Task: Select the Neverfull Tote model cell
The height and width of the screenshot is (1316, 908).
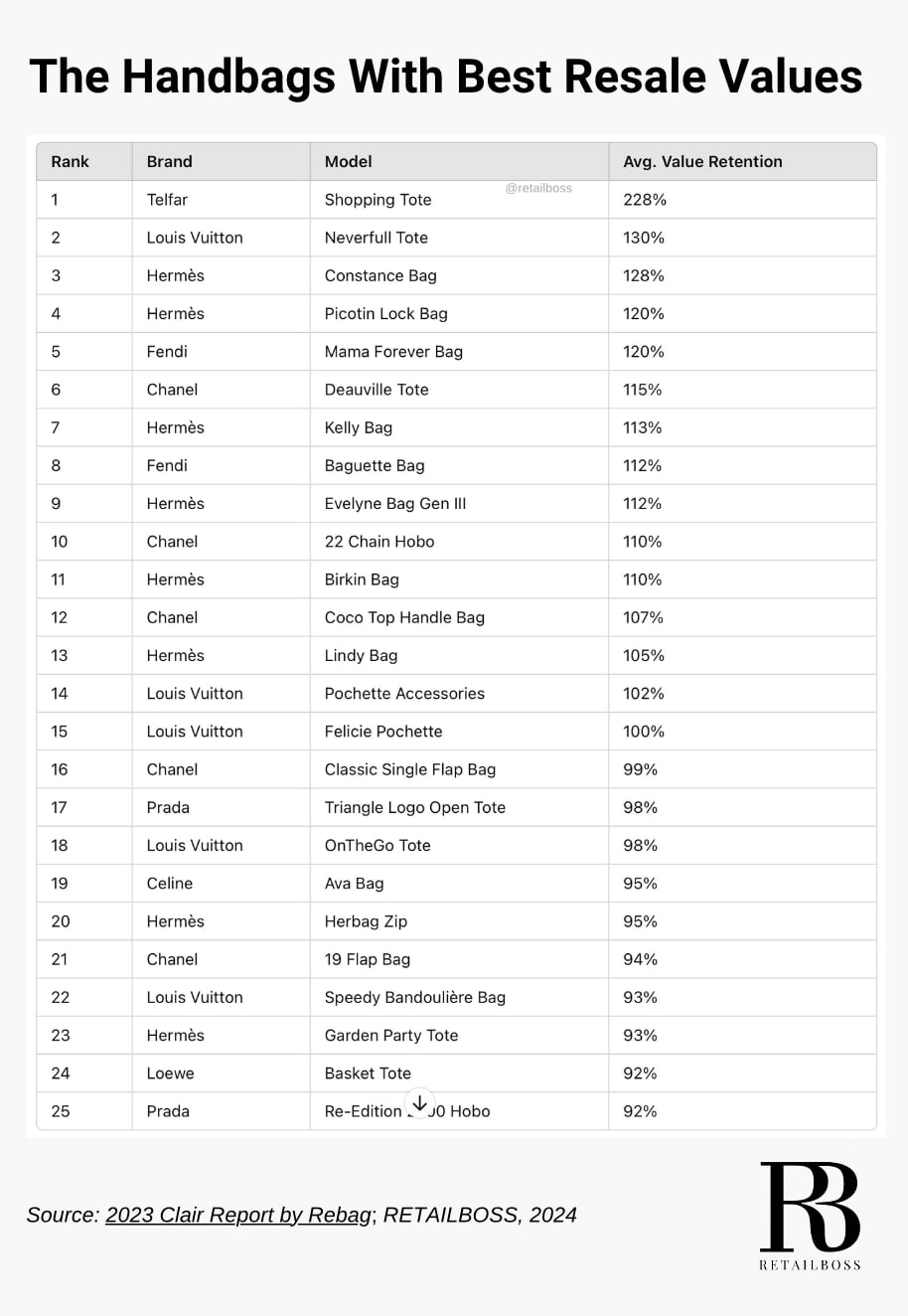Action: (x=459, y=238)
